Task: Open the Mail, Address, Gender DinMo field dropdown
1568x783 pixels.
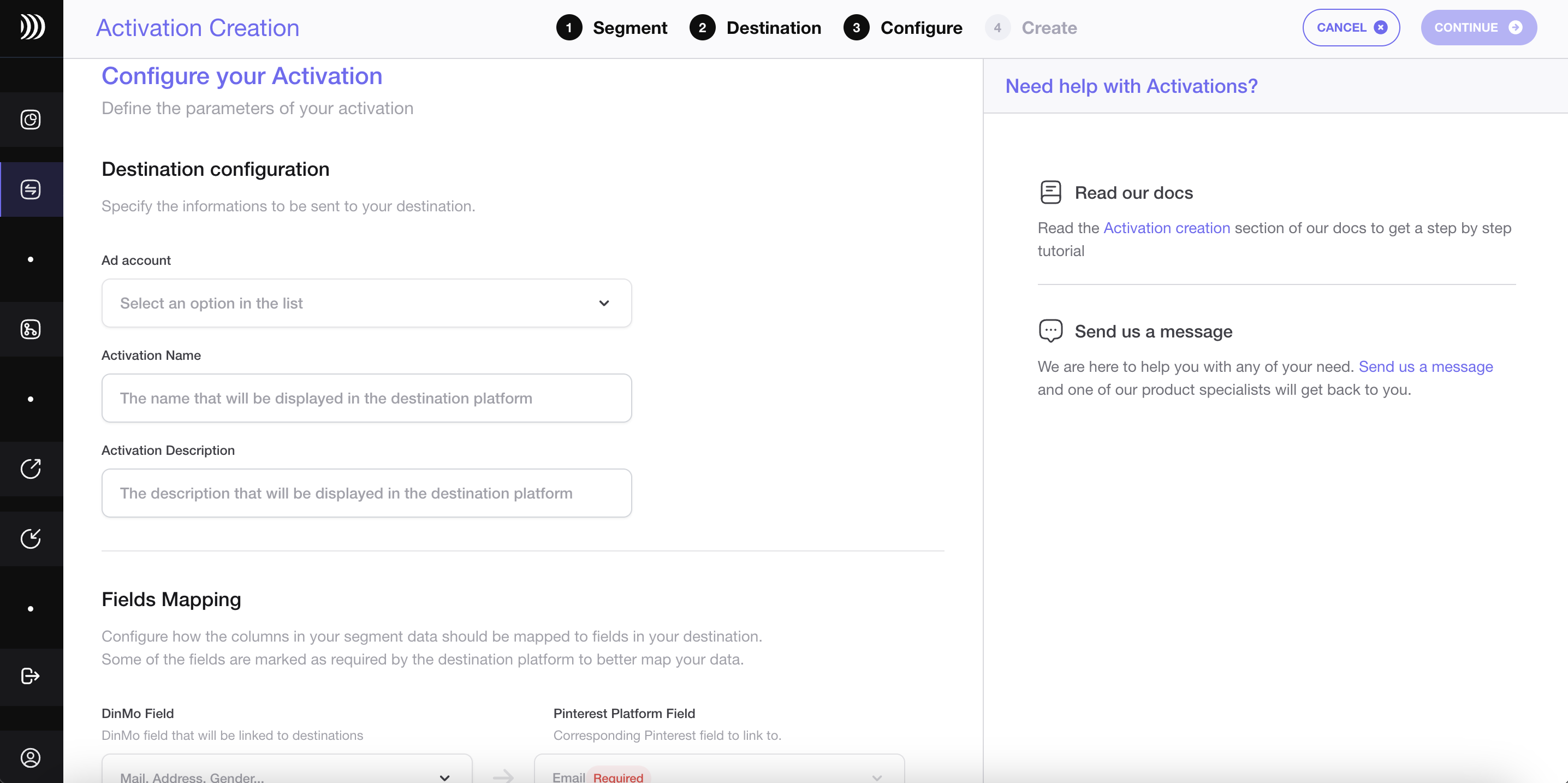Action: tap(287, 769)
